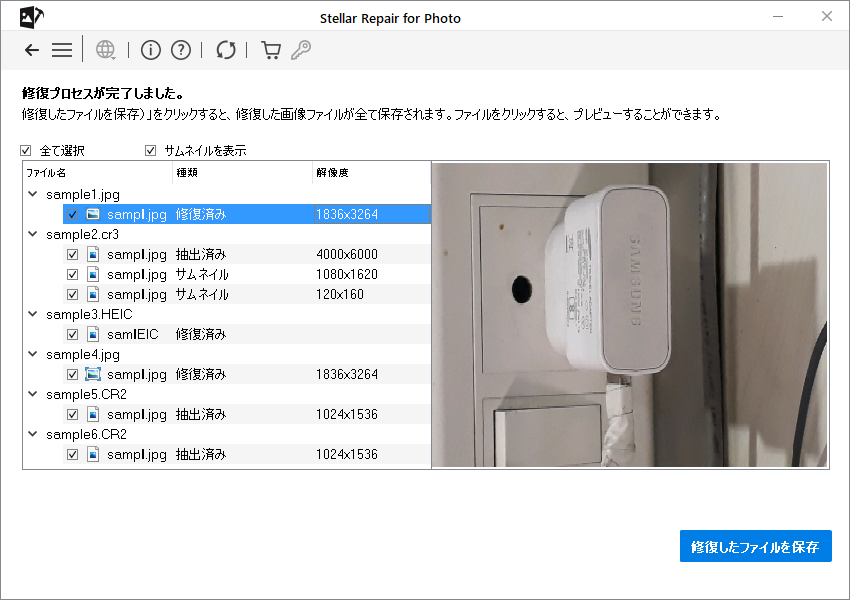Click 修復済み in the samIEIC row
Screen dimensions: 850x600
tap(201, 334)
